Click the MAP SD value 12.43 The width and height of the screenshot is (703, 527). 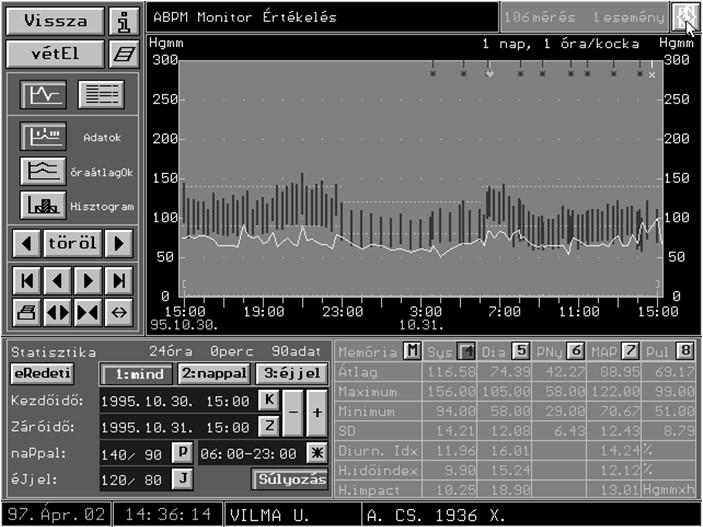click(620, 431)
